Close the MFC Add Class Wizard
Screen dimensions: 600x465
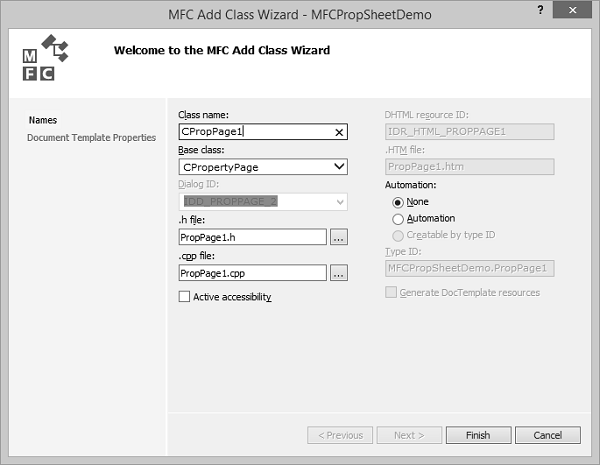point(578,12)
